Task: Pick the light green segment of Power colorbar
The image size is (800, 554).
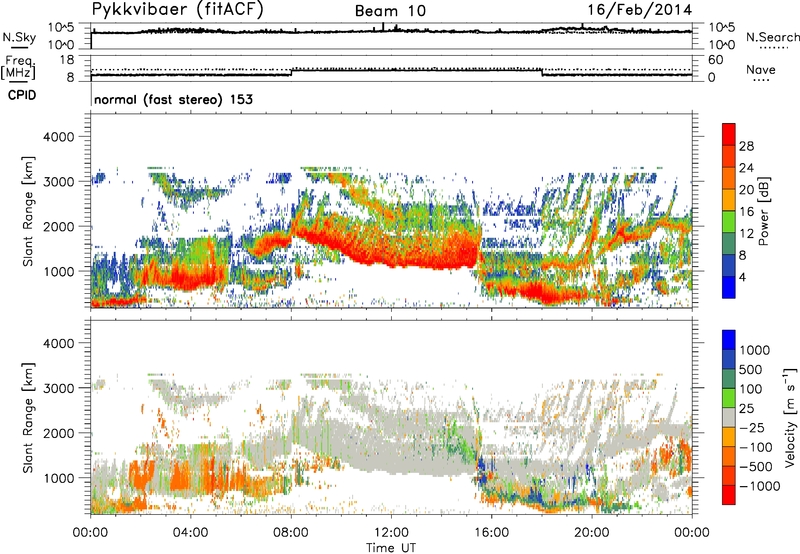Action: pos(729,222)
